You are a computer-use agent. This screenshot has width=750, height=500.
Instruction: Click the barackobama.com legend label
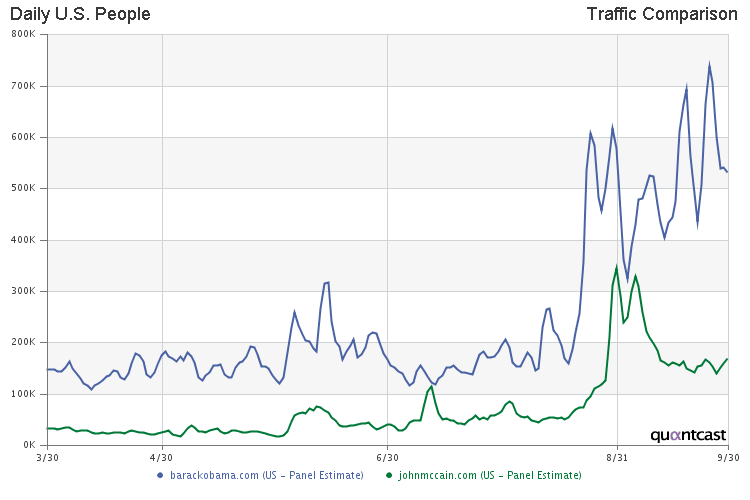point(267,475)
